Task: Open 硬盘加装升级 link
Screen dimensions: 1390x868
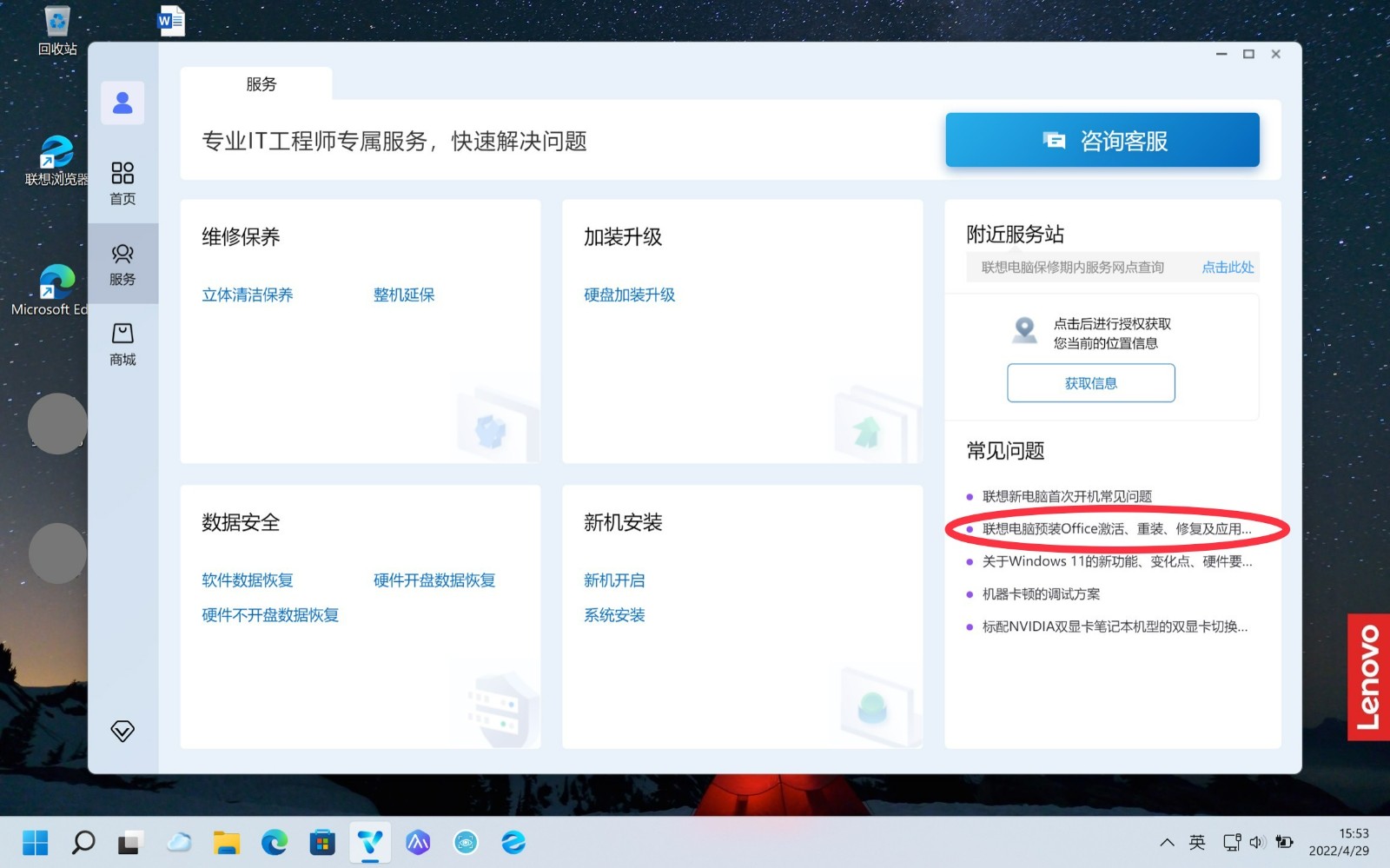Action: click(x=630, y=295)
